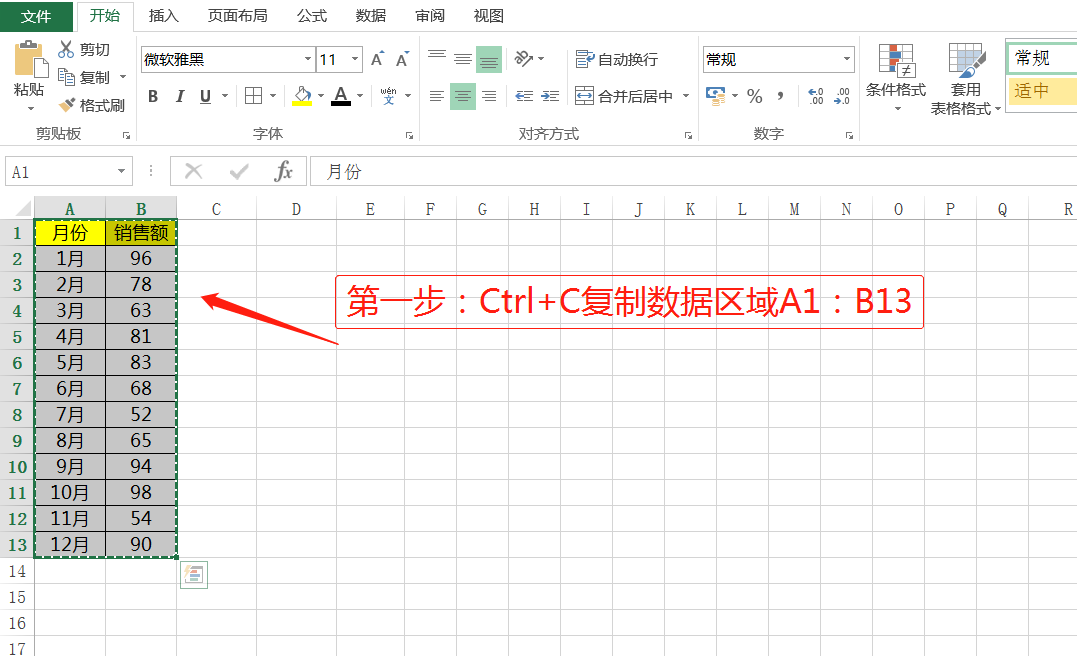
Task: Switch to the View (视图) tab
Action: 489,16
